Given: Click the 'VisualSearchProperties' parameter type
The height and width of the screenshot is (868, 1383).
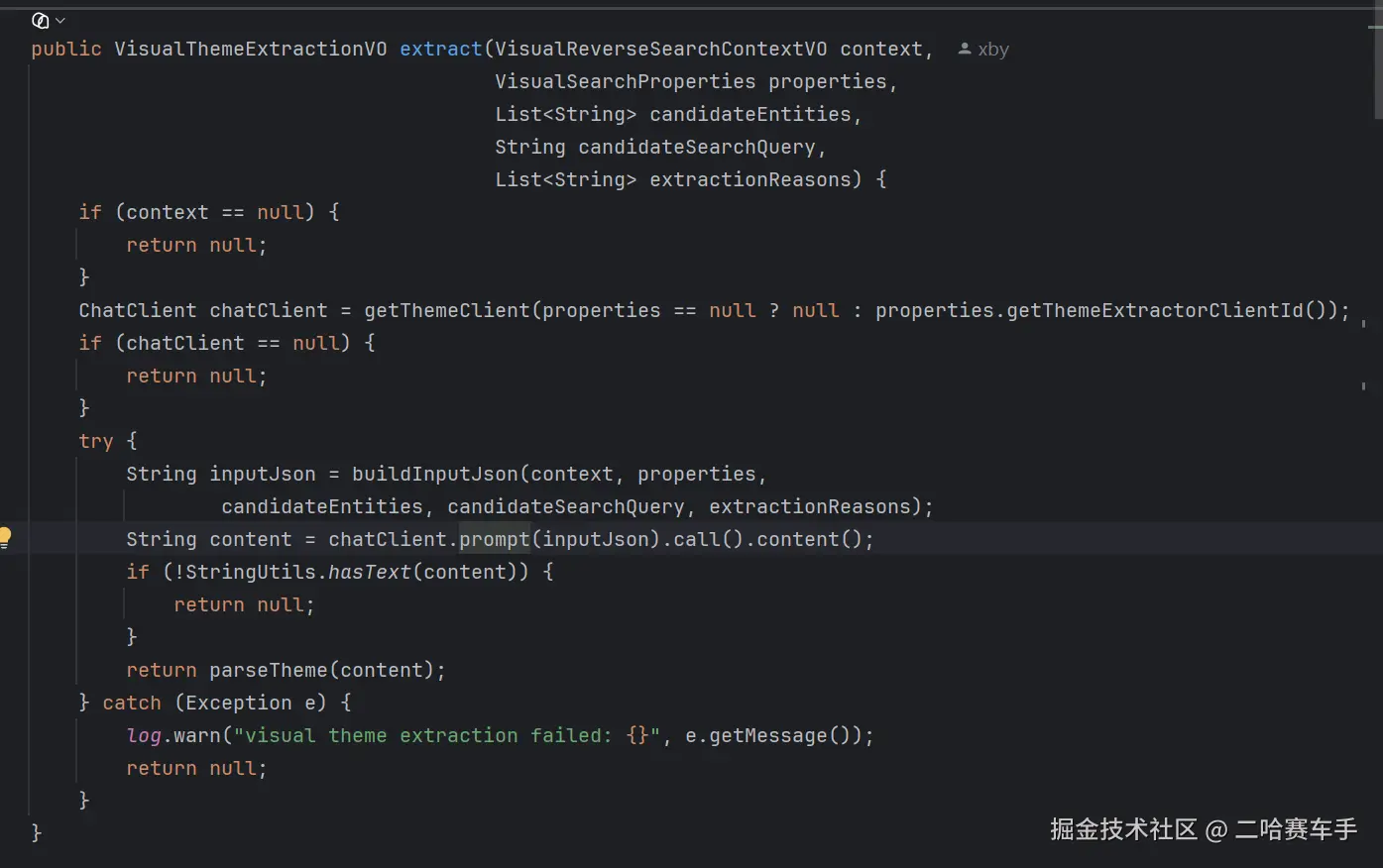Looking at the screenshot, I should [x=626, y=81].
